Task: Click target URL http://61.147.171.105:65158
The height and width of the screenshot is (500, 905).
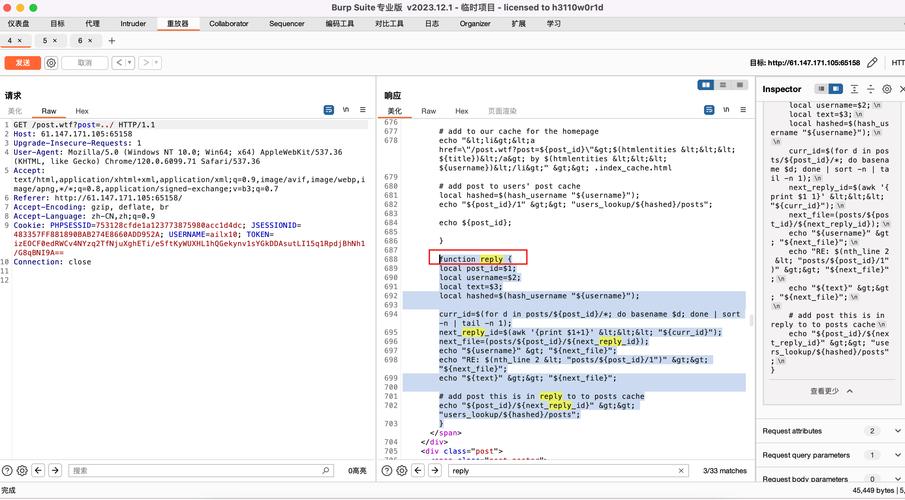Action: click(814, 62)
